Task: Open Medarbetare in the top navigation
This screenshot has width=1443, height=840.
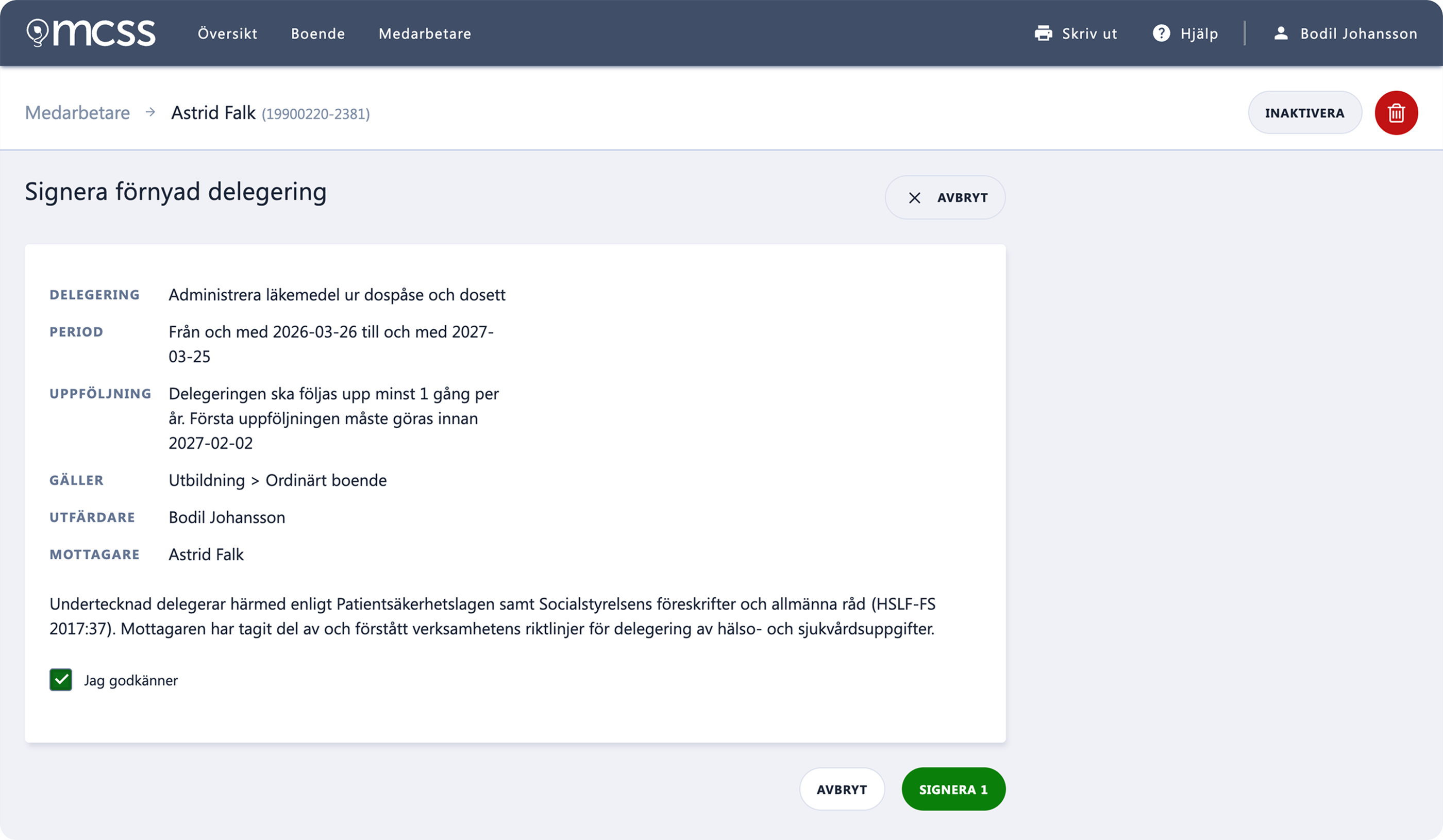Action: [x=425, y=33]
